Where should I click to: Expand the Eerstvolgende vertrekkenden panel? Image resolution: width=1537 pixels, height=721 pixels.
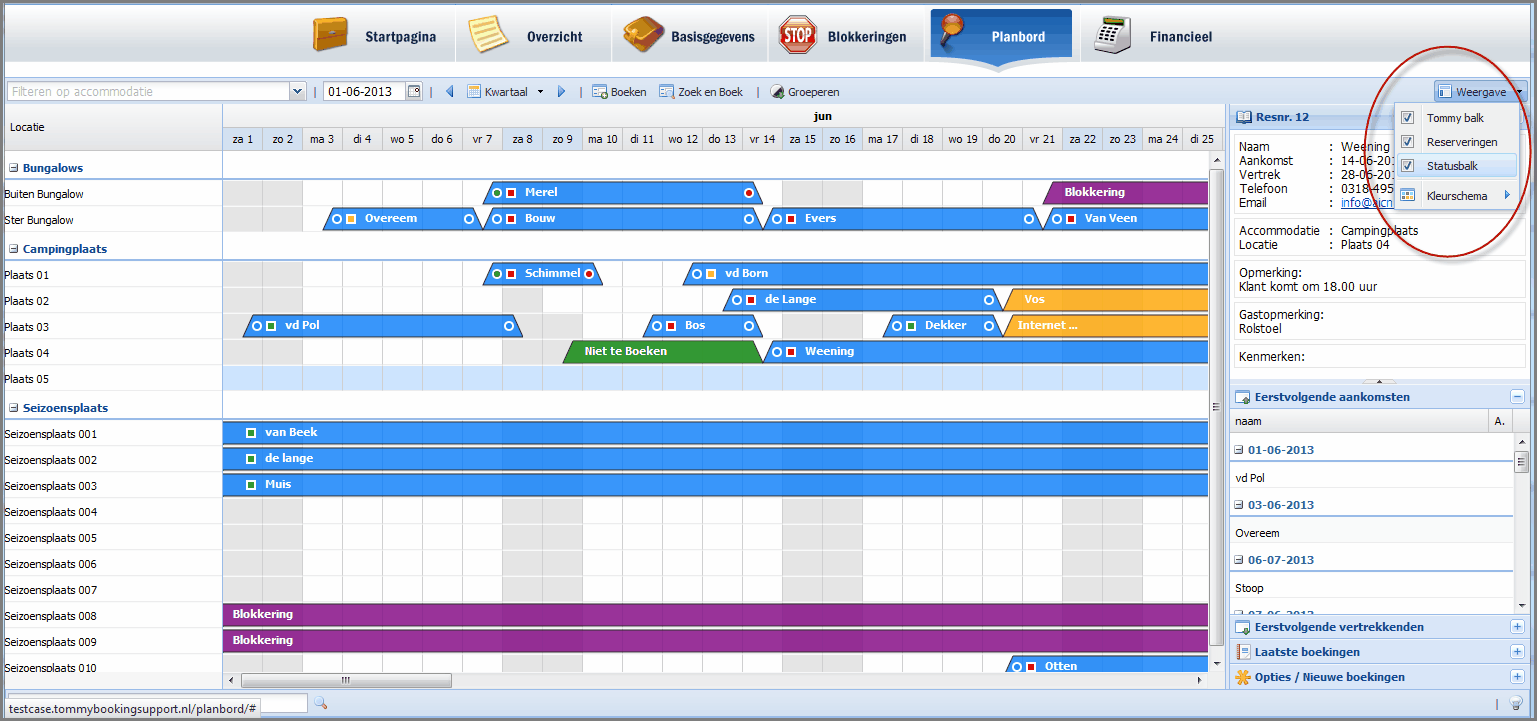click(1517, 627)
